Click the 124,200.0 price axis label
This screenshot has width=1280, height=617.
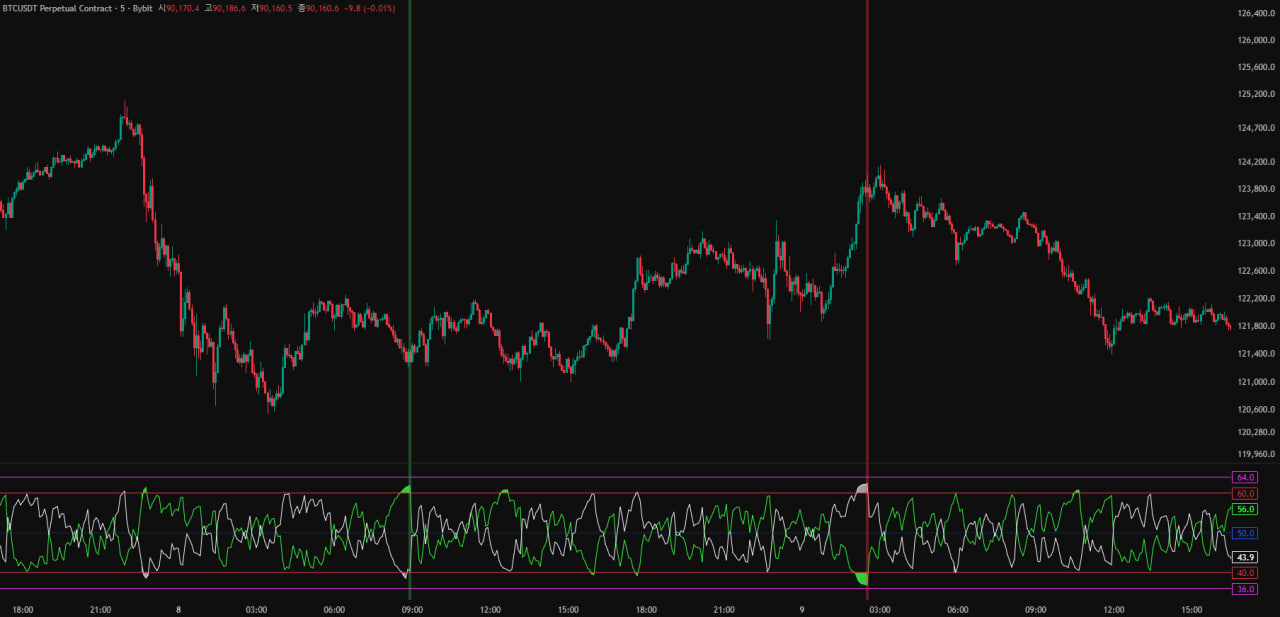(1254, 161)
